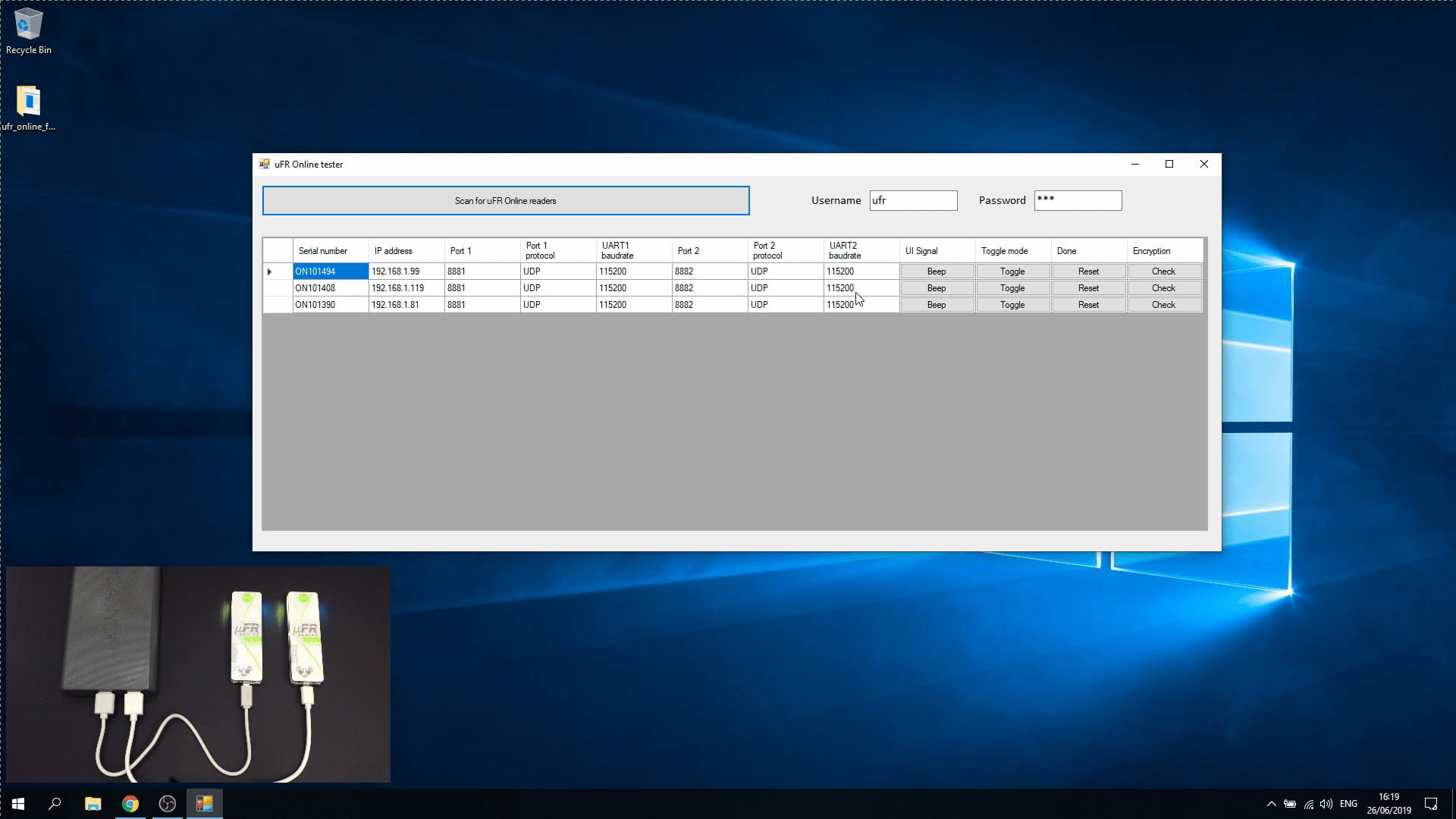Viewport: 1456px width, 819px height.
Task: Select Port 2 cell 8882 for ON101390
Action: pos(710,305)
